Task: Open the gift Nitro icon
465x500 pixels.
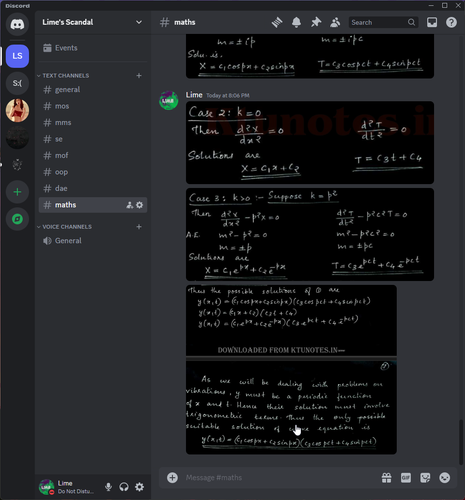Action: [x=387, y=478]
